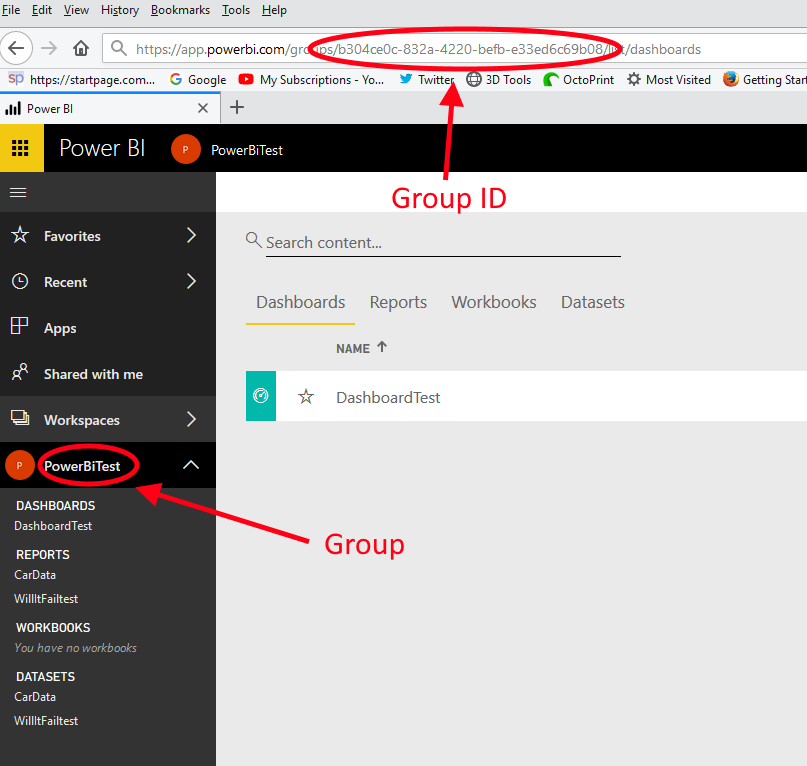Click the NAME column header
The height and width of the screenshot is (766, 807).
(353, 349)
